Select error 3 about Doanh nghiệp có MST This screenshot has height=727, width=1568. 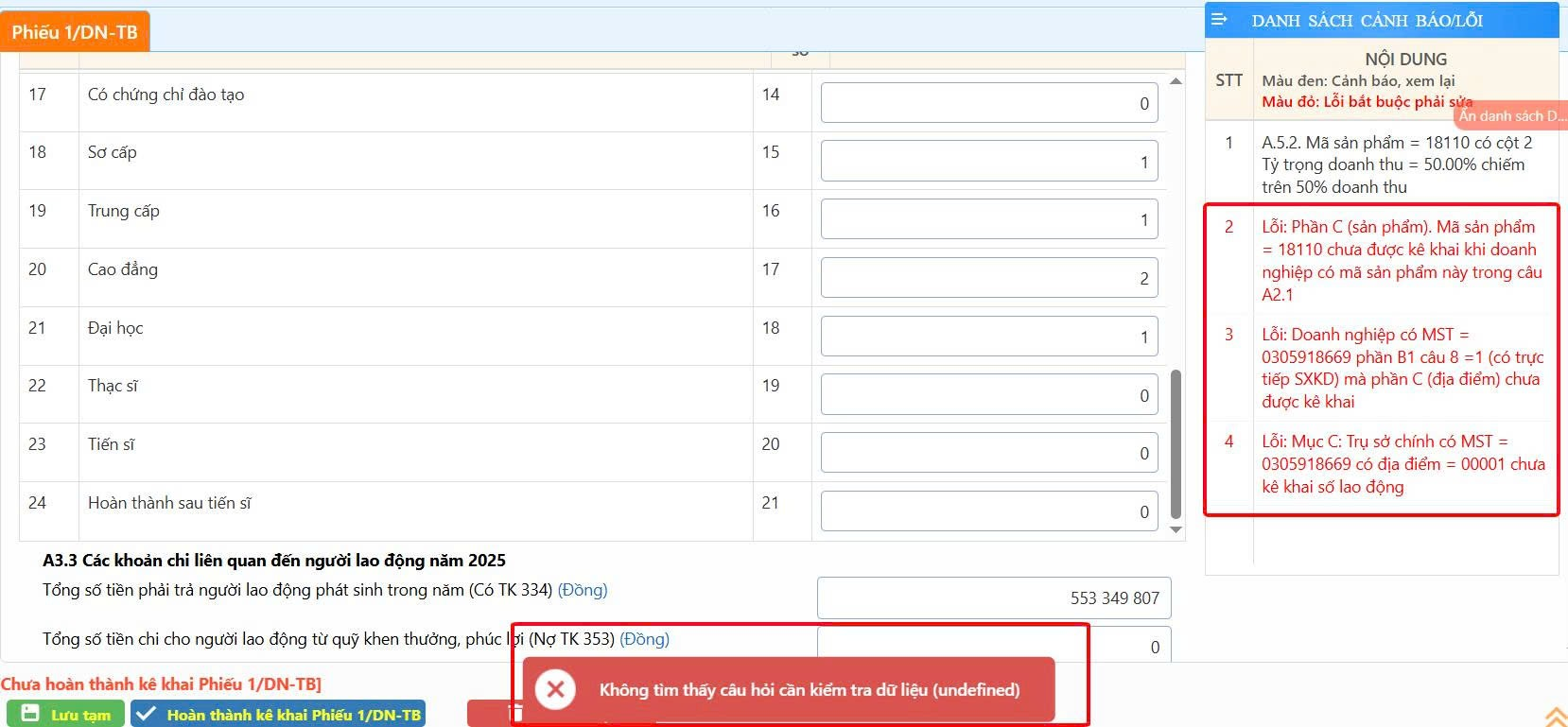pyautogui.click(x=1402, y=368)
